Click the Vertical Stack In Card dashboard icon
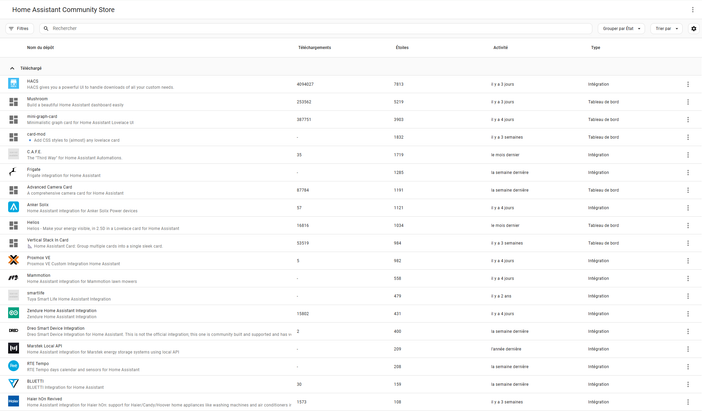Viewport: 702px width, 411px height. (x=13, y=243)
